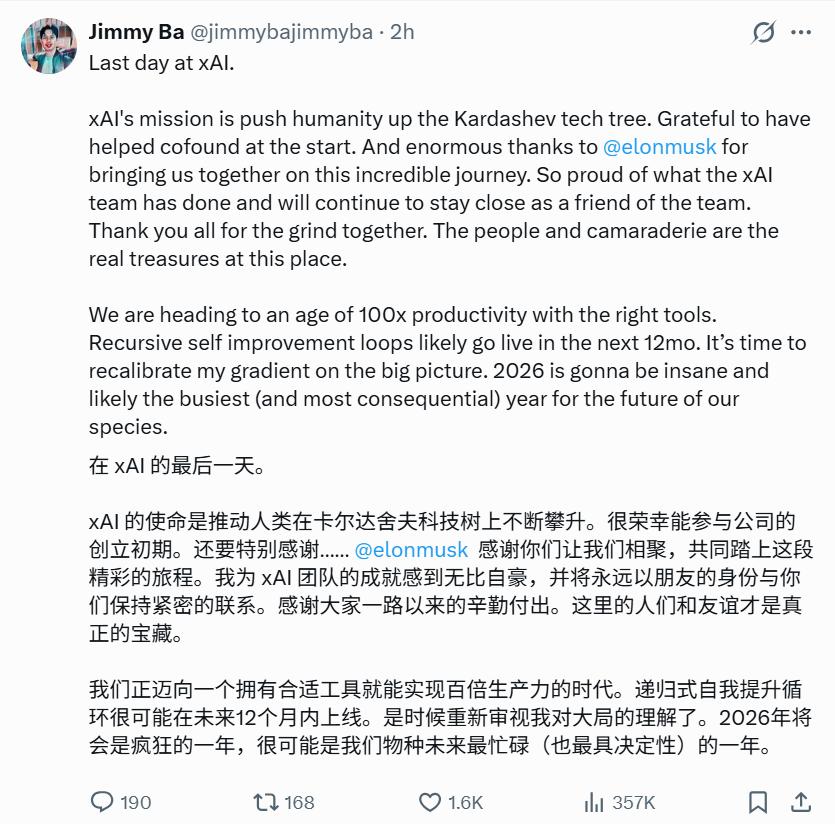Image resolution: width=835 pixels, height=824 pixels.
Task: Click the 1.6K likes count
Action: (x=465, y=802)
